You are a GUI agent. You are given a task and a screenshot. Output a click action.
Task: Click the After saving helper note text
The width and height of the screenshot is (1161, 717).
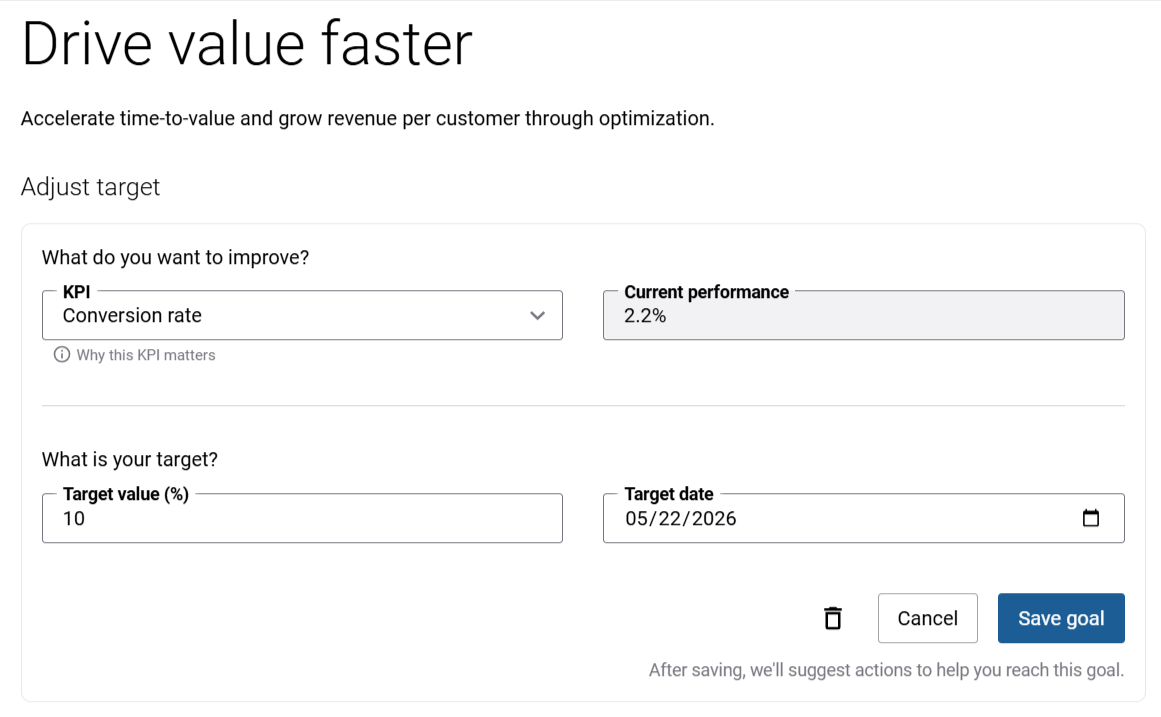click(886, 670)
